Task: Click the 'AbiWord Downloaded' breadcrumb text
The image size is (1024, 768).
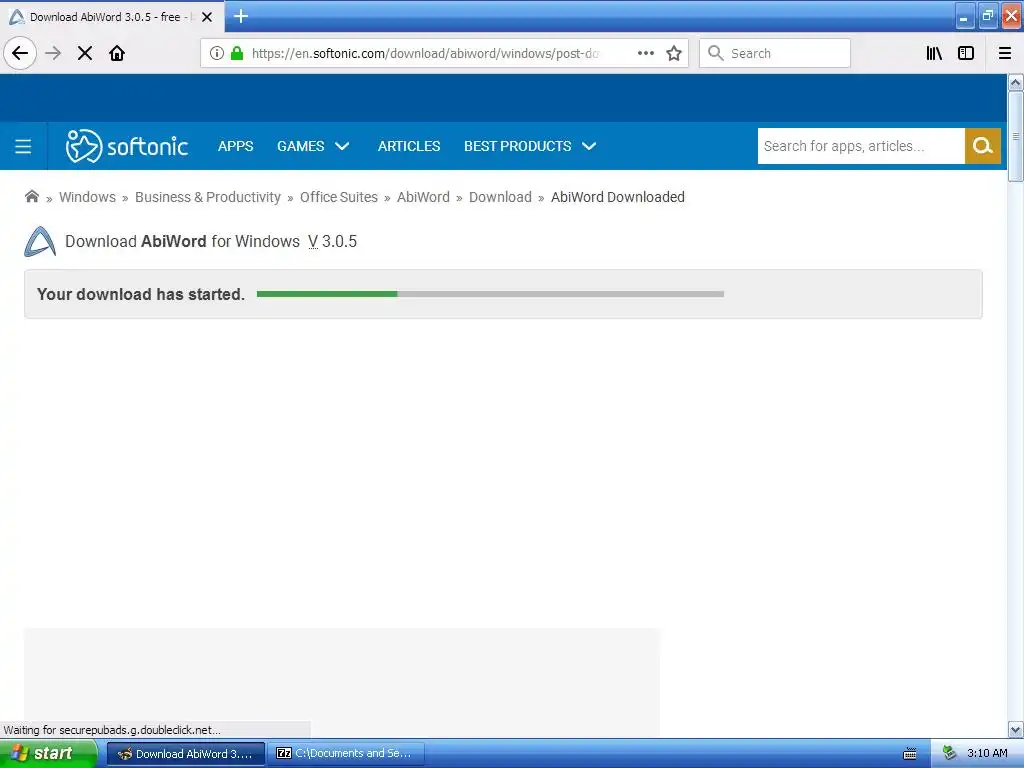Action: click(618, 197)
